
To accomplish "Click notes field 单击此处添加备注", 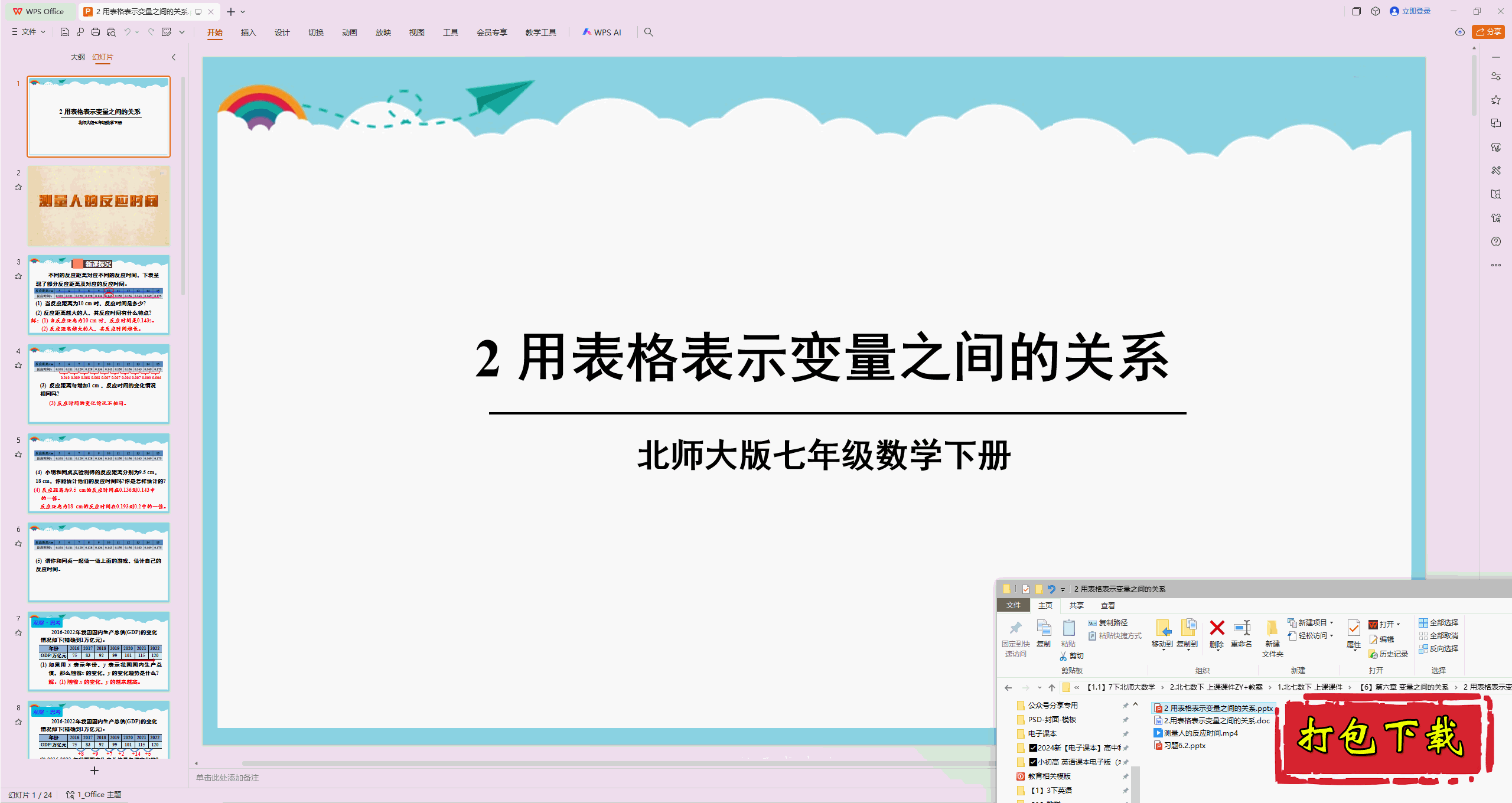I will point(227,778).
